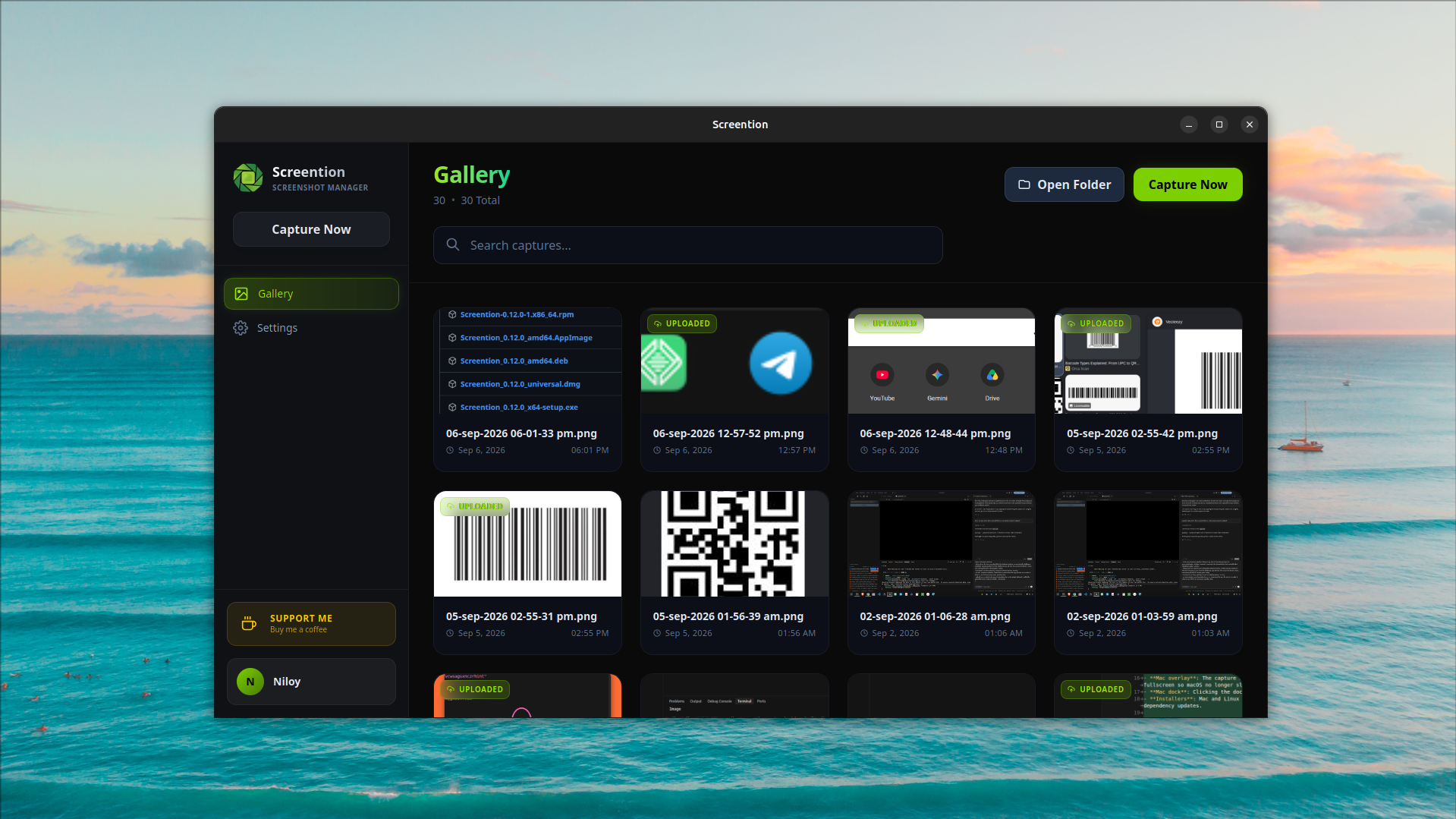Click clock icon beside Sep 6, 2026 06:01 PM
Screen dimensions: 1456x819
450,450
